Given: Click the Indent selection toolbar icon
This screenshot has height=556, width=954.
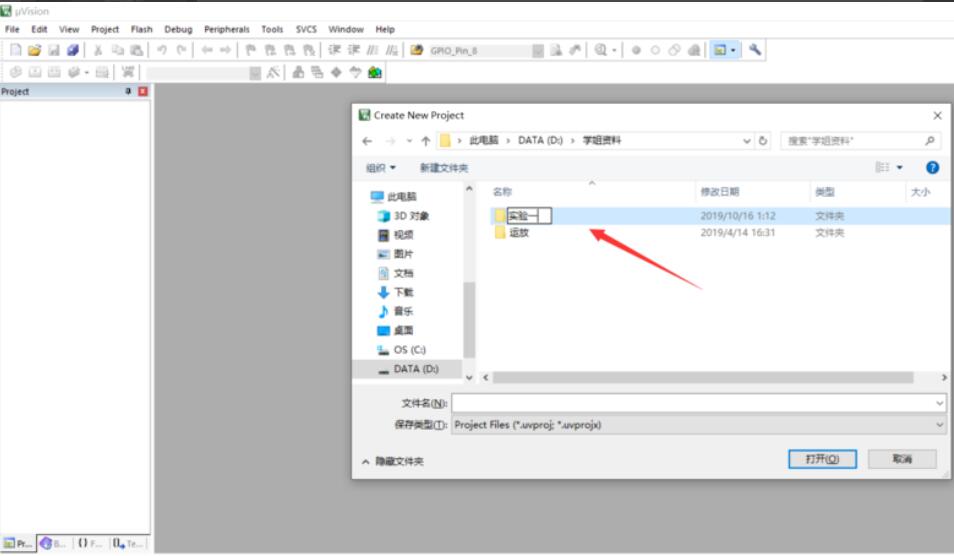Looking at the screenshot, I should pyautogui.click(x=334, y=50).
